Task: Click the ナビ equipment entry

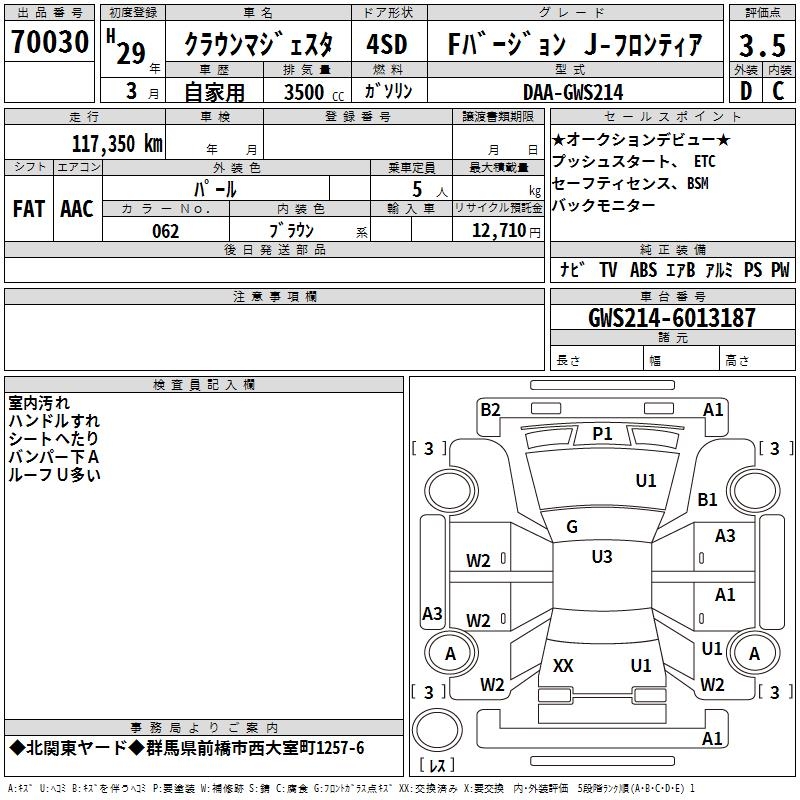Action: [571, 269]
